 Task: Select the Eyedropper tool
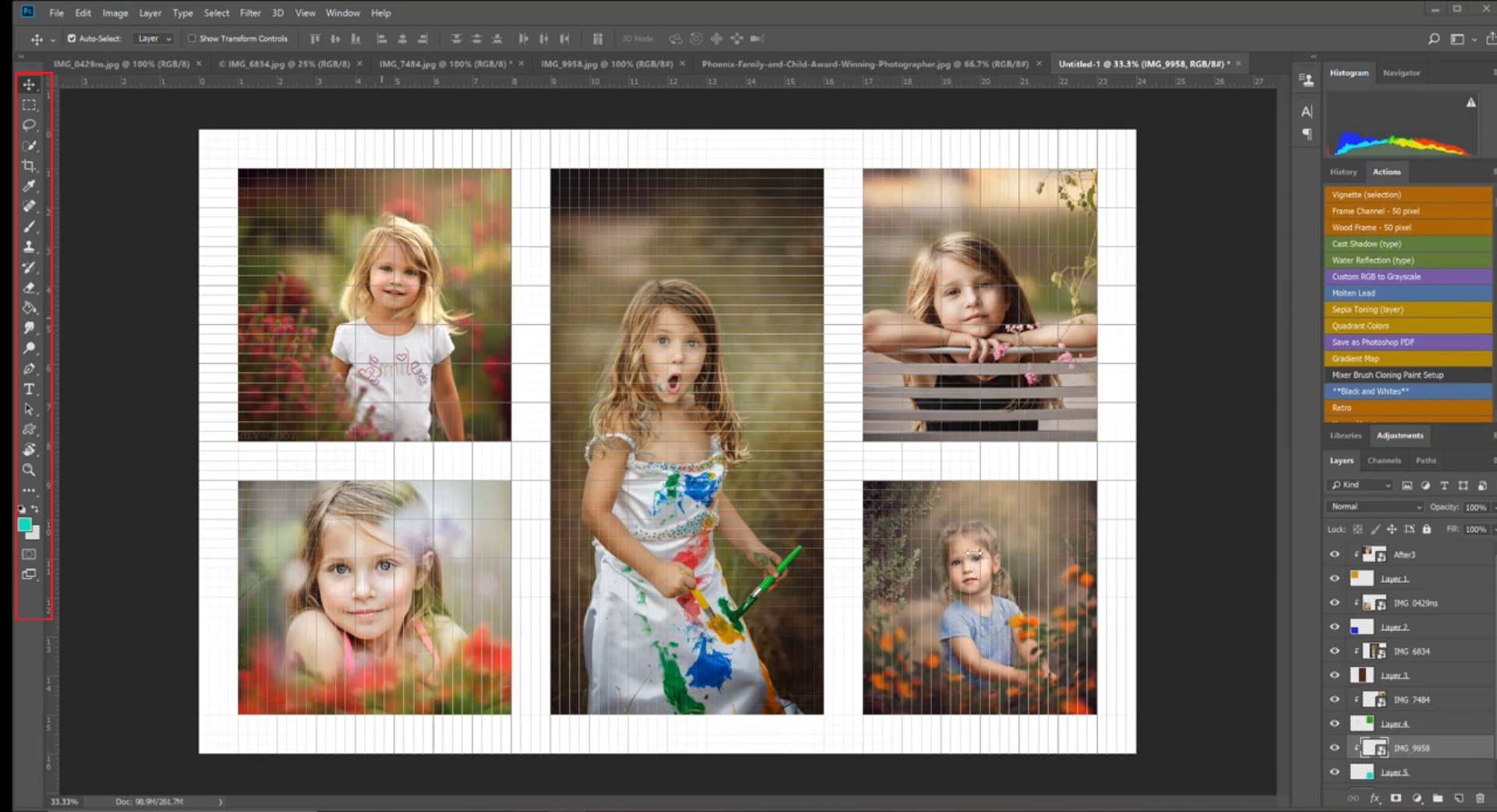tap(29, 186)
